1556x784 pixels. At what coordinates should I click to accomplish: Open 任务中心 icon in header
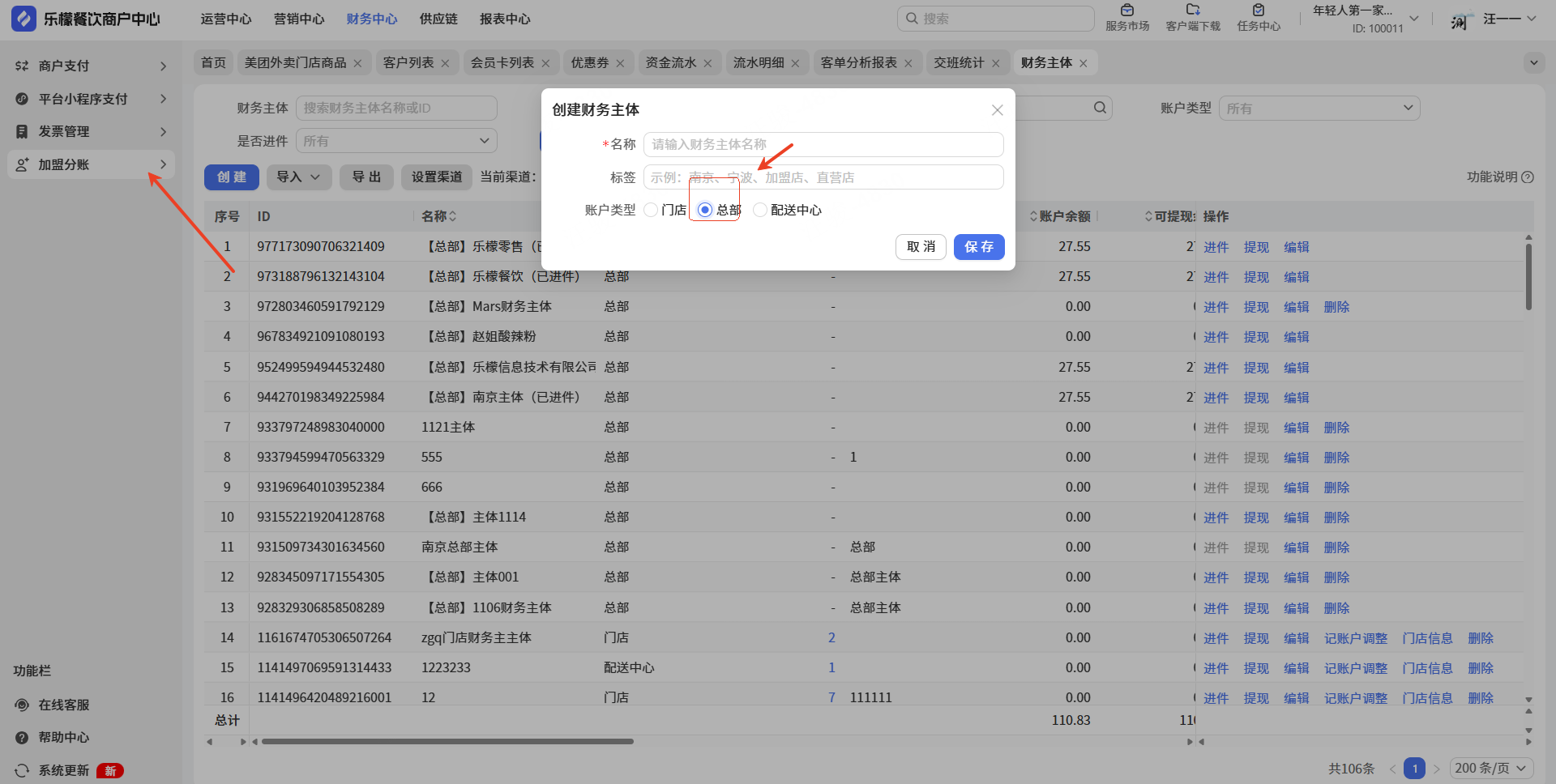[x=1259, y=11]
